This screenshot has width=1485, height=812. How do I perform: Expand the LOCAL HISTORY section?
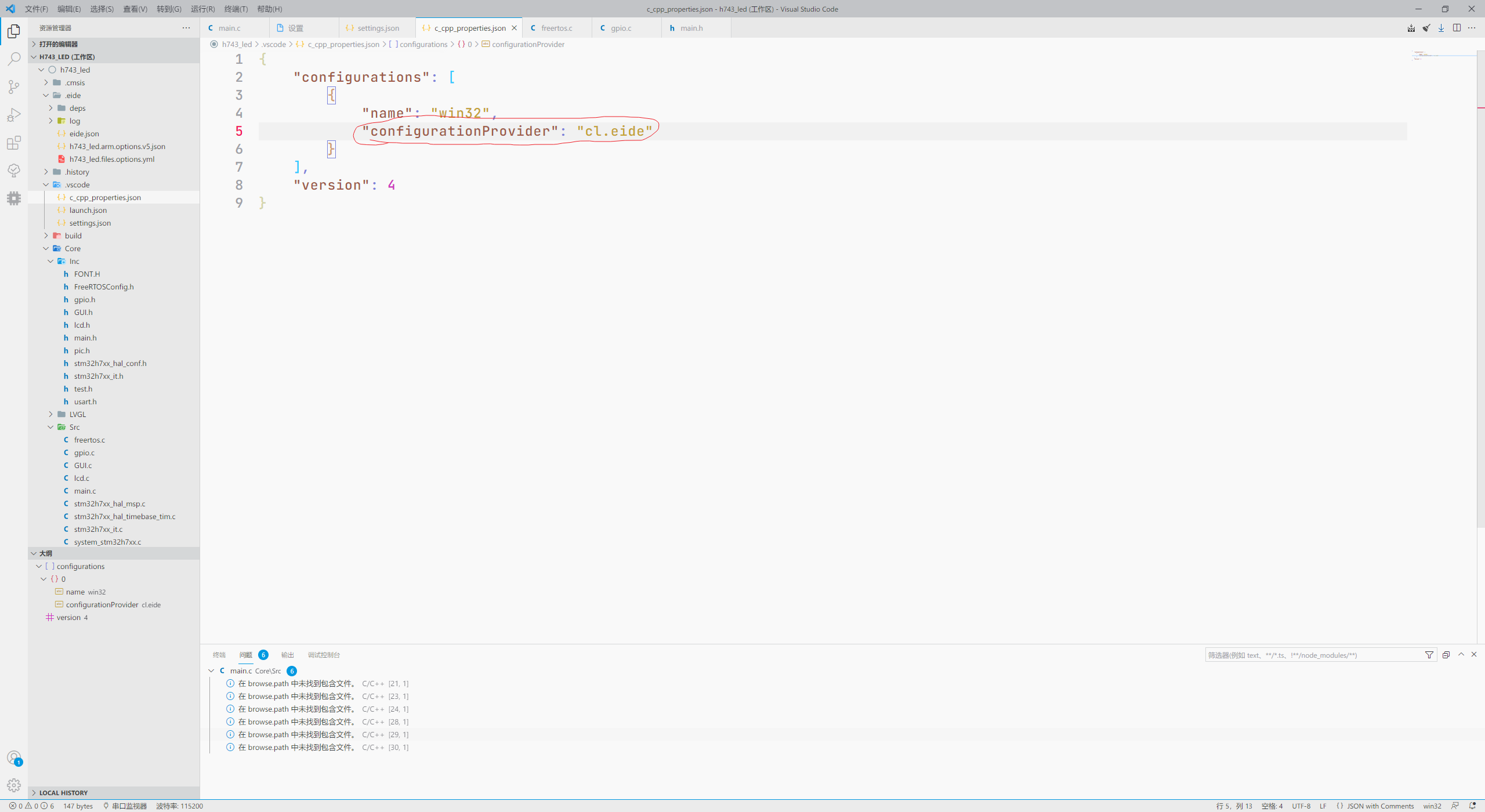[x=64, y=792]
